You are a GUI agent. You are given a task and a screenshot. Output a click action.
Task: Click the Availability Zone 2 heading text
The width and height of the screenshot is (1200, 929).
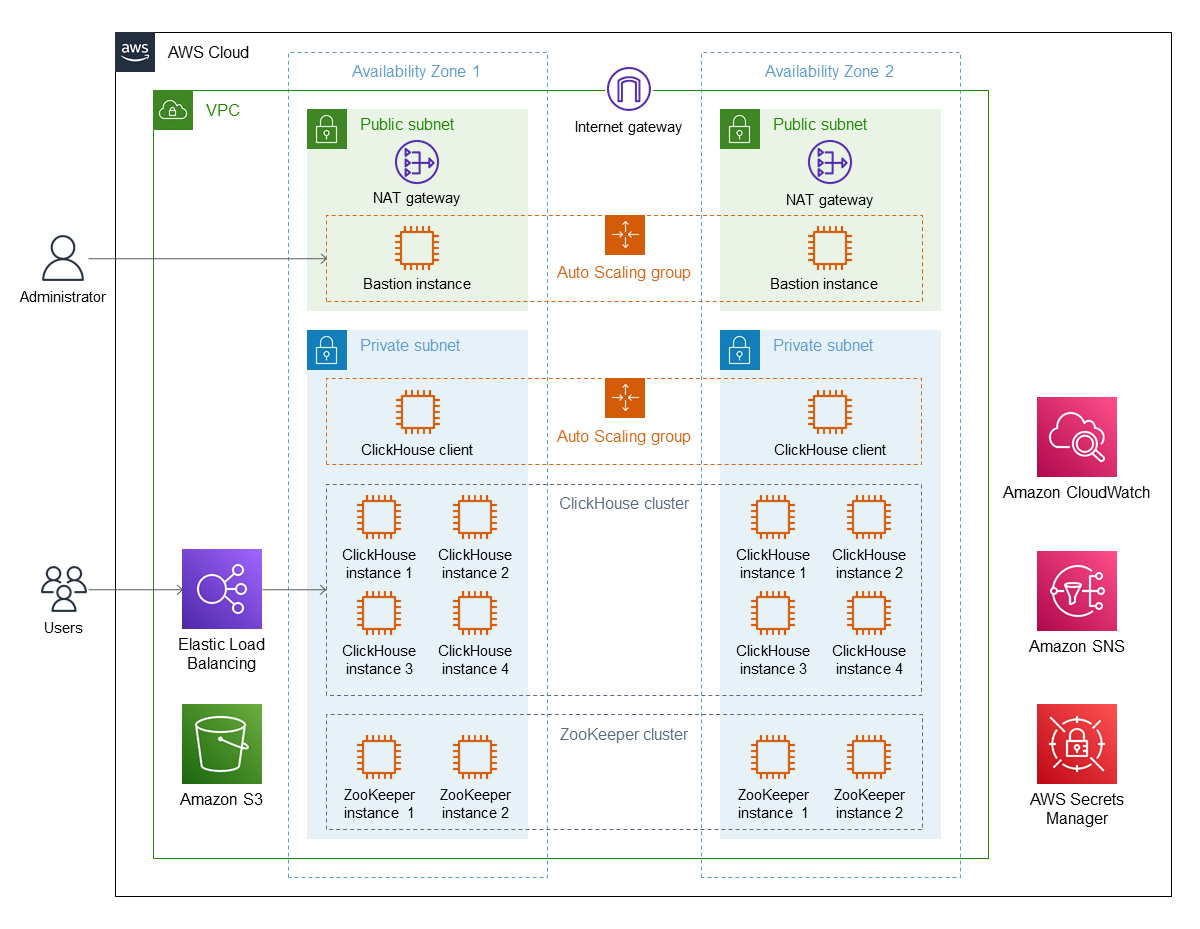(829, 72)
